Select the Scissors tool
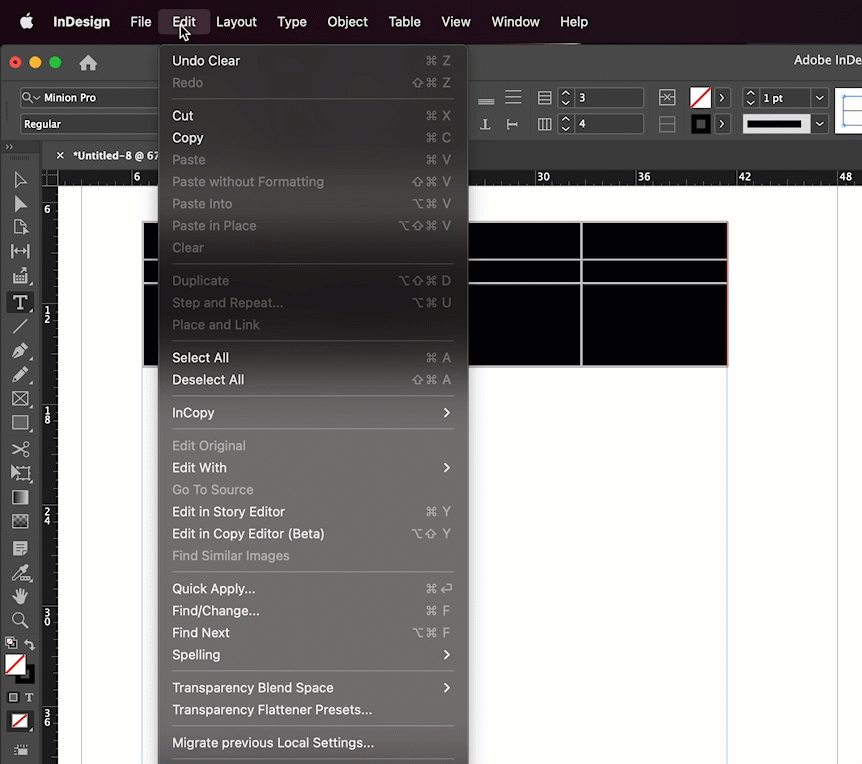Image resolution: width=862 pixels, height=764 pixels. (x=20, y=449)
